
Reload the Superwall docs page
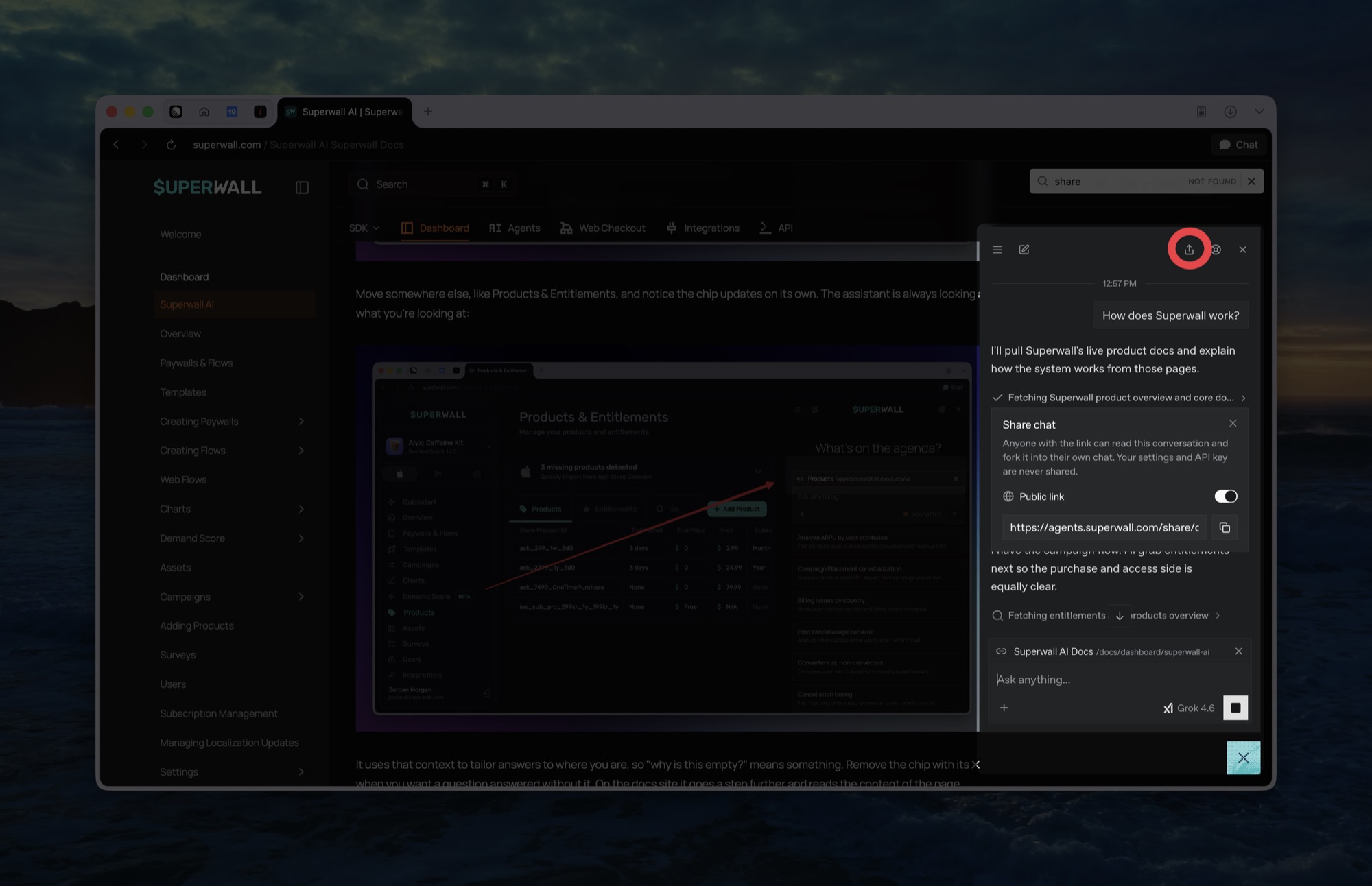pyautogui.click(x=171, y=145)
